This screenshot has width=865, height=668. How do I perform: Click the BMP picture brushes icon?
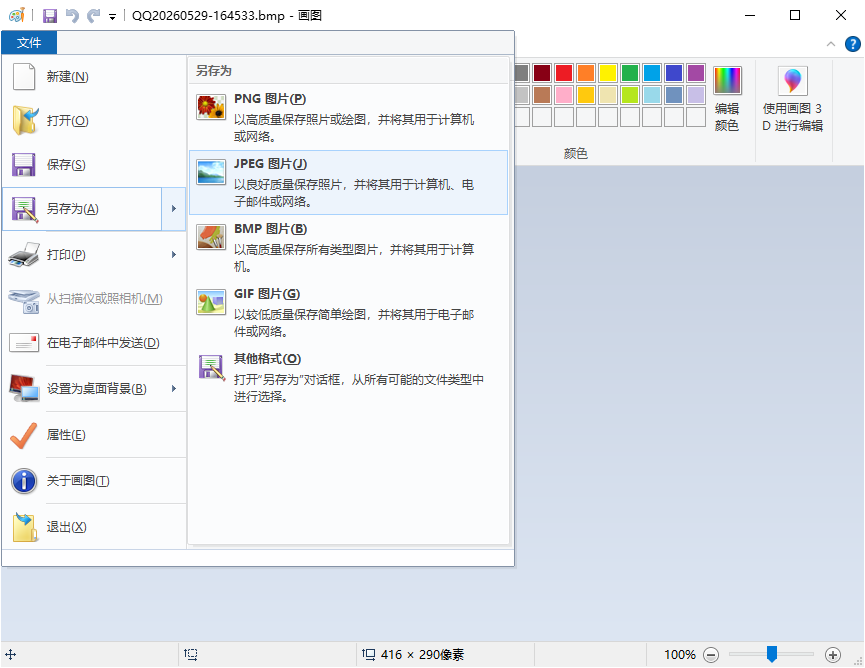pos(211,237)
